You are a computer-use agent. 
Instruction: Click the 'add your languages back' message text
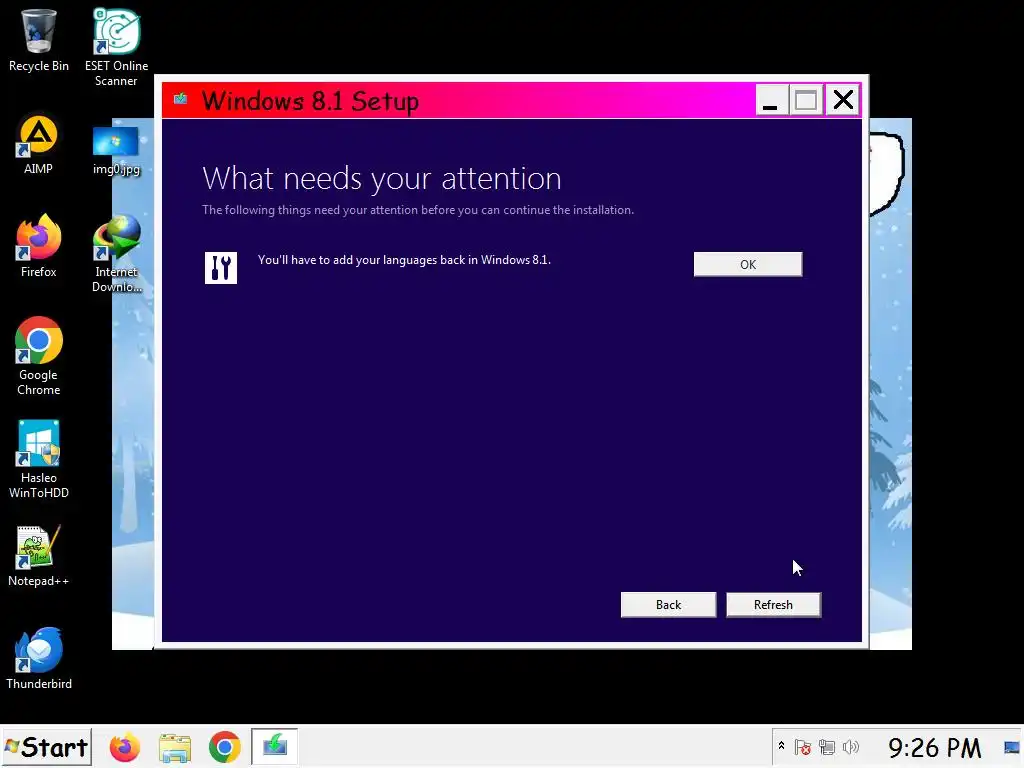404,260
